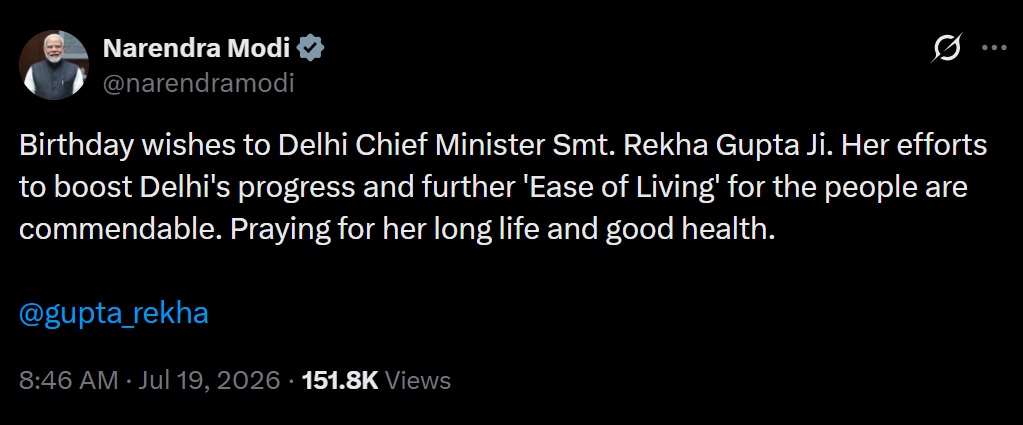Click the Views label
The width and height of the screenshot is (1023, 425).
pyautogui.click(x=418, y=380)
